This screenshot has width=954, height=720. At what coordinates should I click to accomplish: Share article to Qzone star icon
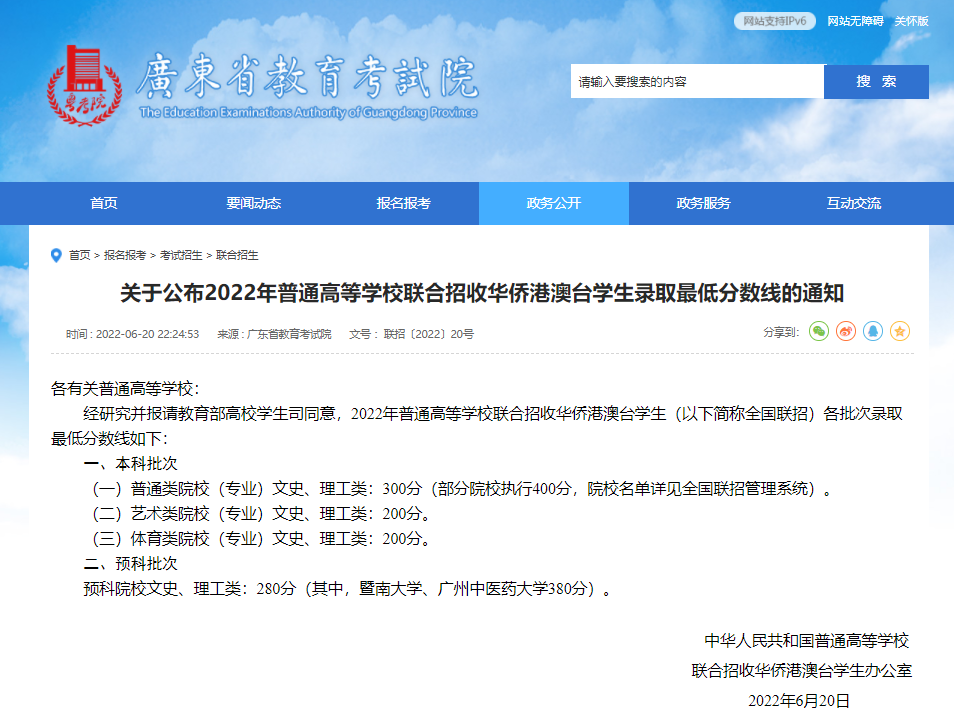[900, 332]
